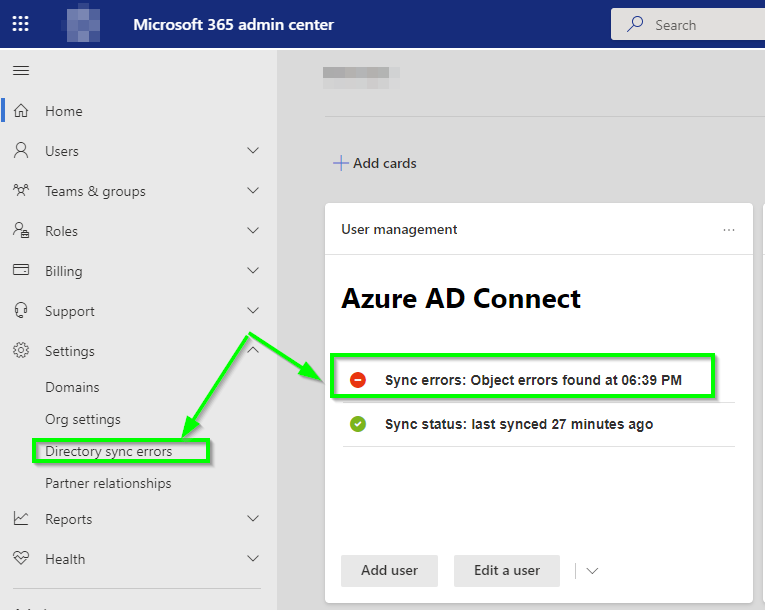
Task: Select the Teams & groups label
Action: [96, 191]
